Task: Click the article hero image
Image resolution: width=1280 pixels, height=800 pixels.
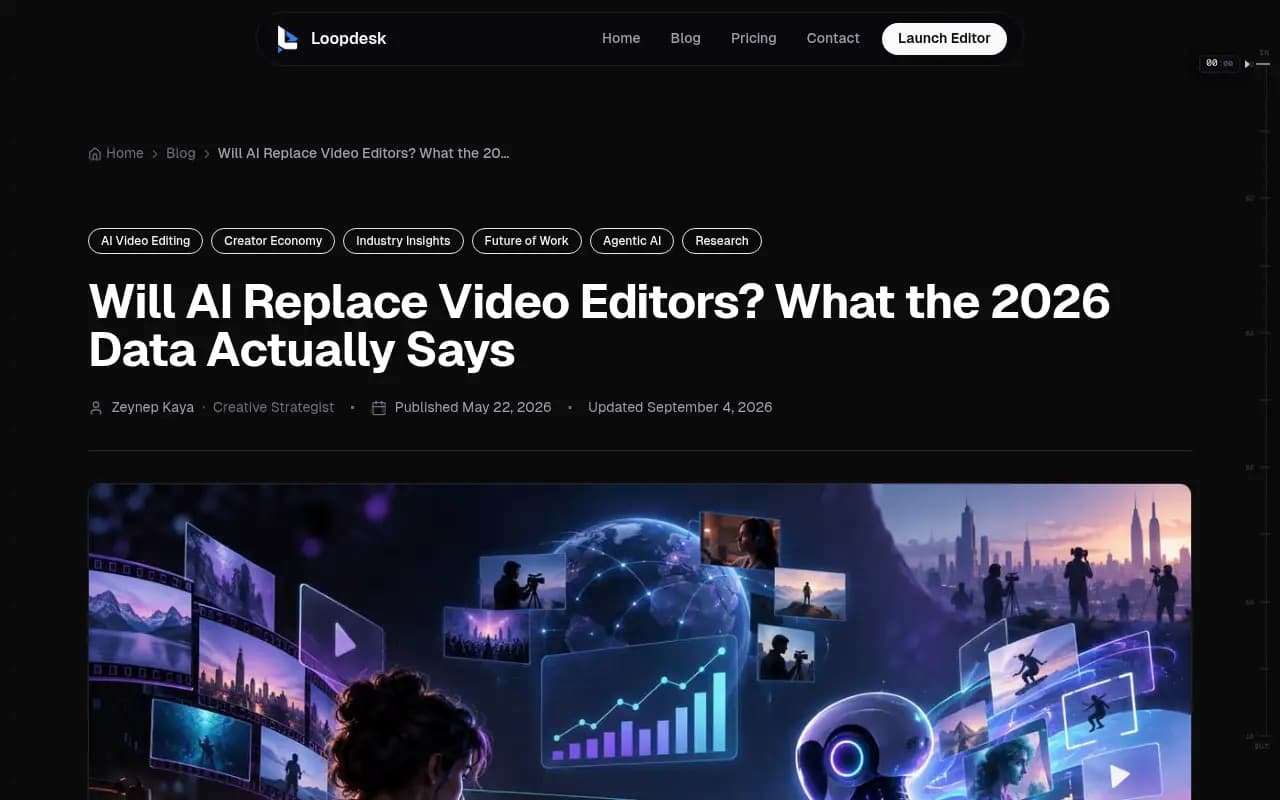Action: click(640, 642)
